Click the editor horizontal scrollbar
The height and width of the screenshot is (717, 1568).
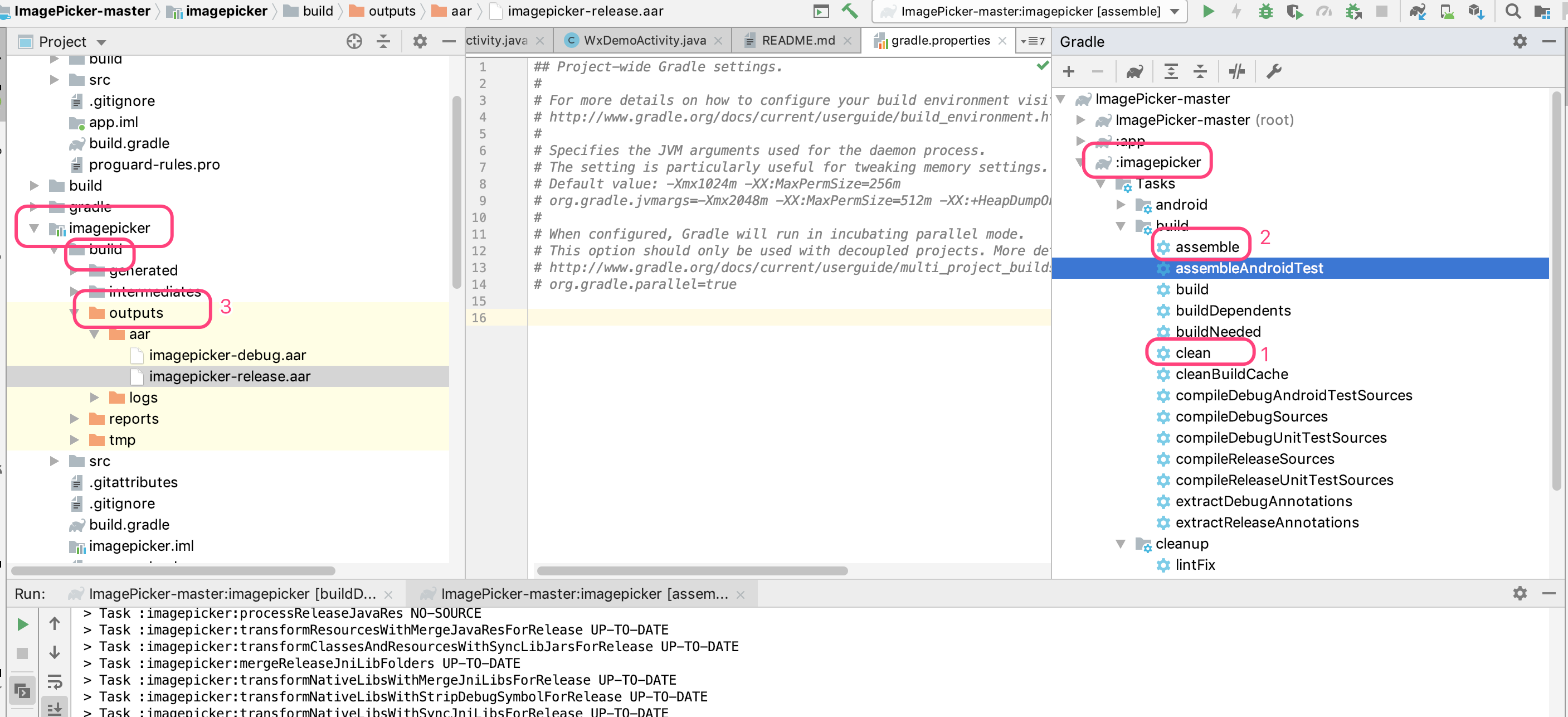tap(692, 571)
